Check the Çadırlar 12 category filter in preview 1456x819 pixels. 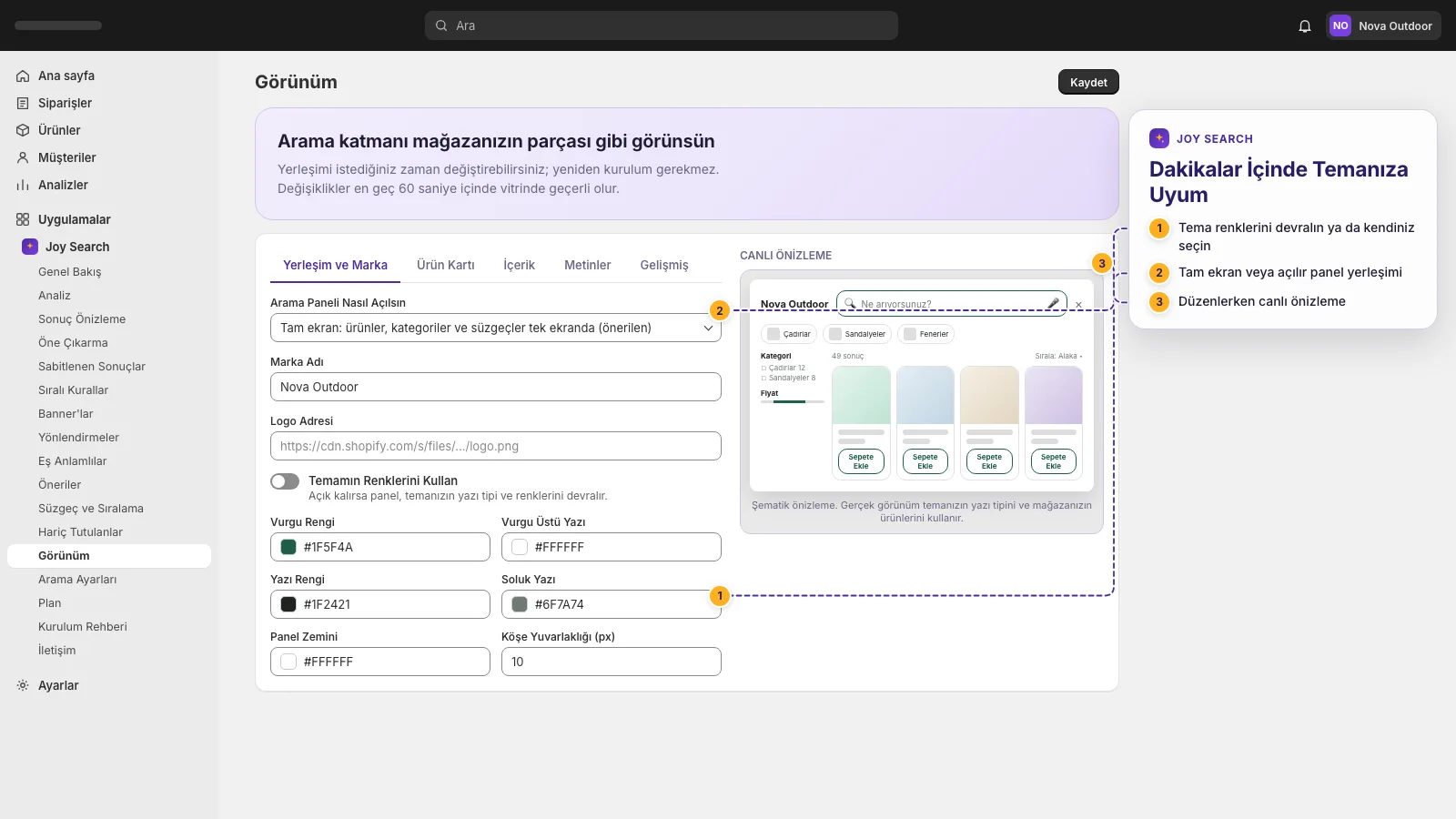pos(763,369)
